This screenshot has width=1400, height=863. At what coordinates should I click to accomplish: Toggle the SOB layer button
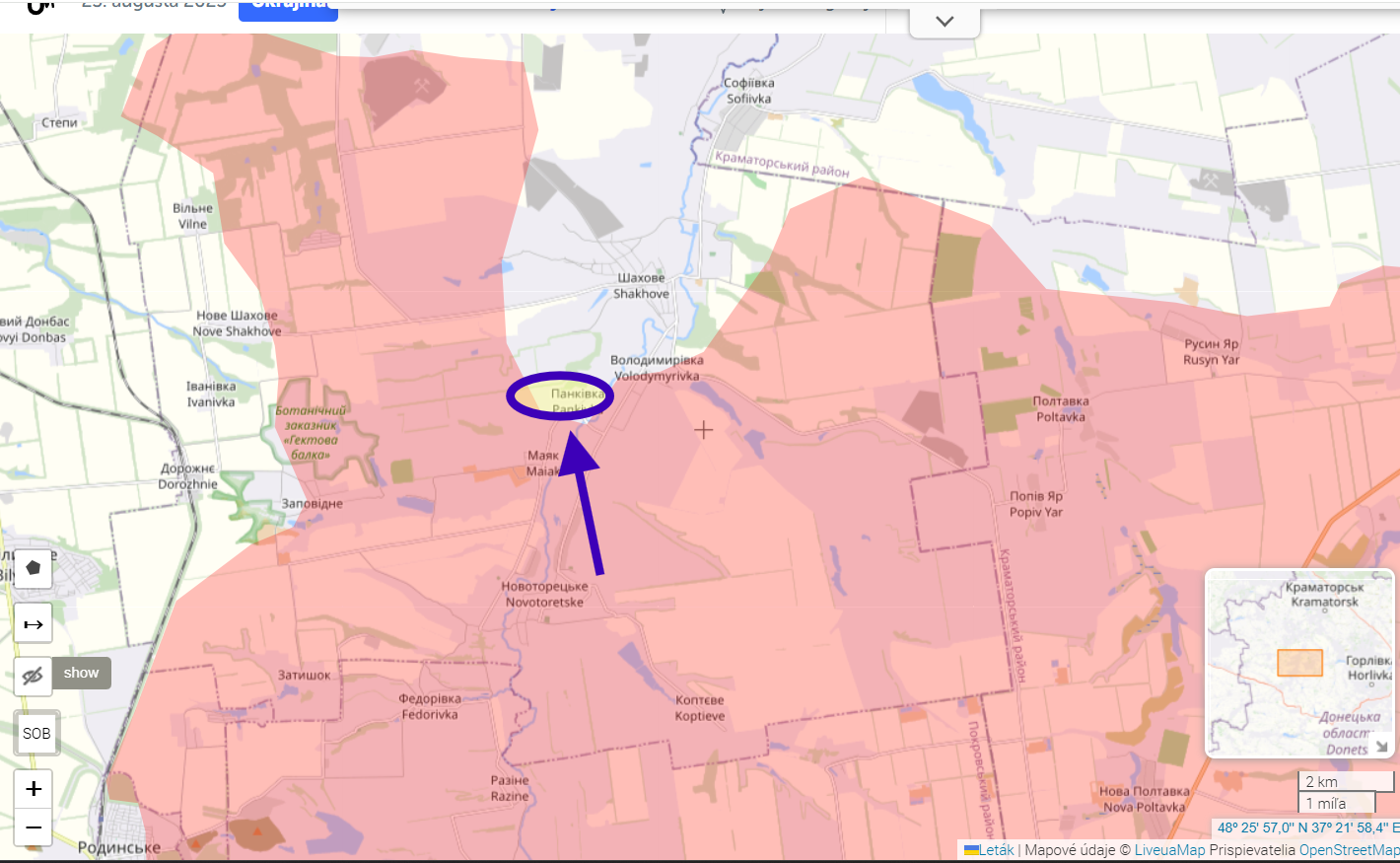(x=36, y=733)
